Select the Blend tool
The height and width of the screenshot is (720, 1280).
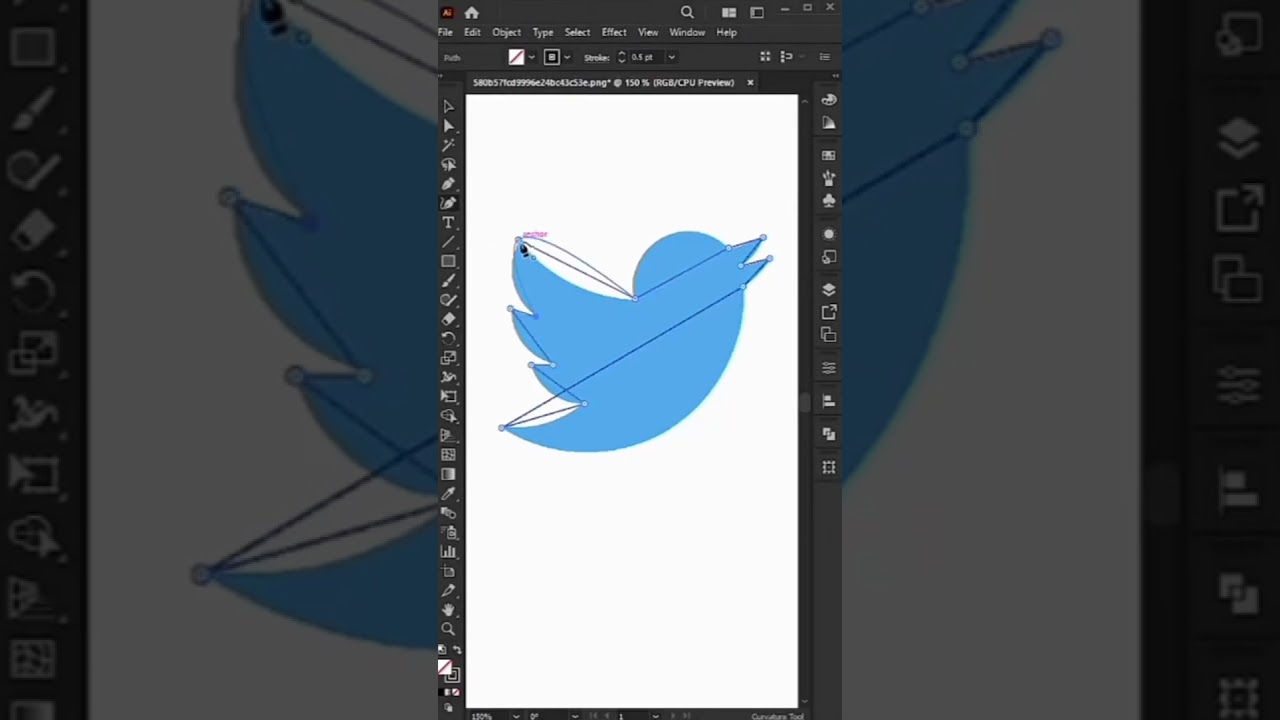tap(448, 513)
